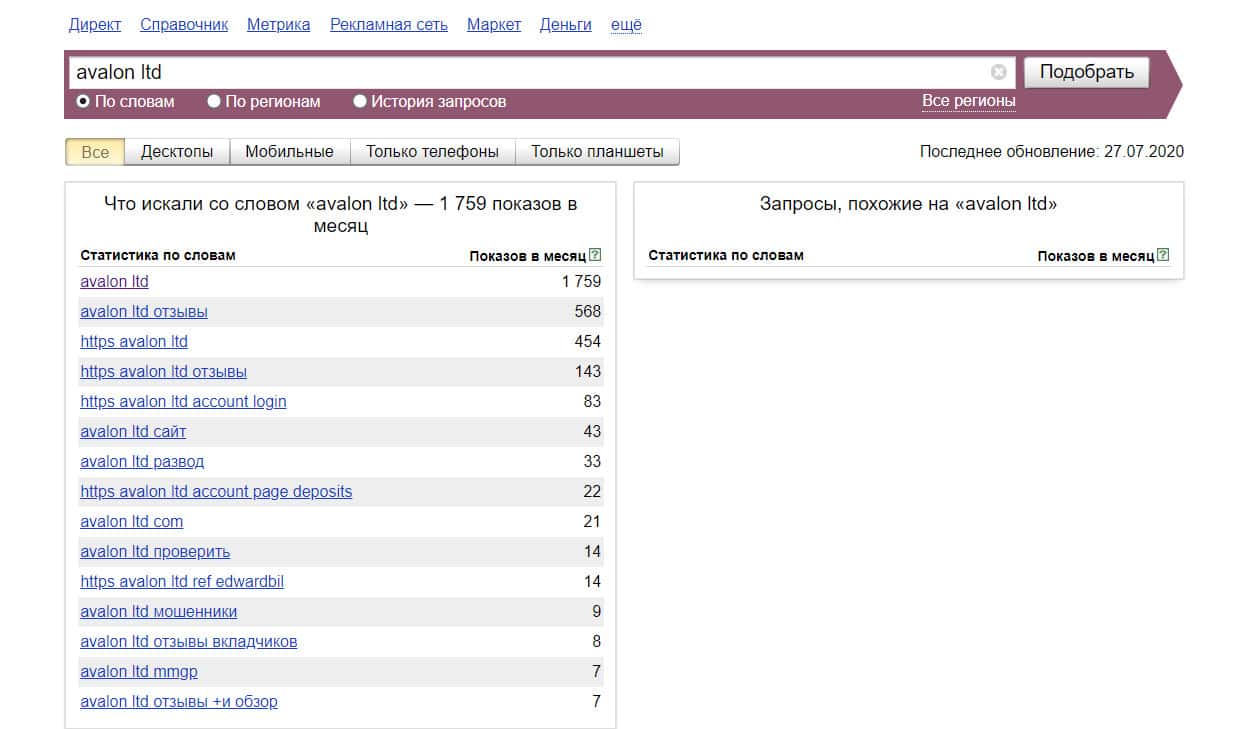This screenshot has height=729, width=1244.
Task: Select the 'По словам' radio button
Action: pyautogui.click(x=84, y=101)
